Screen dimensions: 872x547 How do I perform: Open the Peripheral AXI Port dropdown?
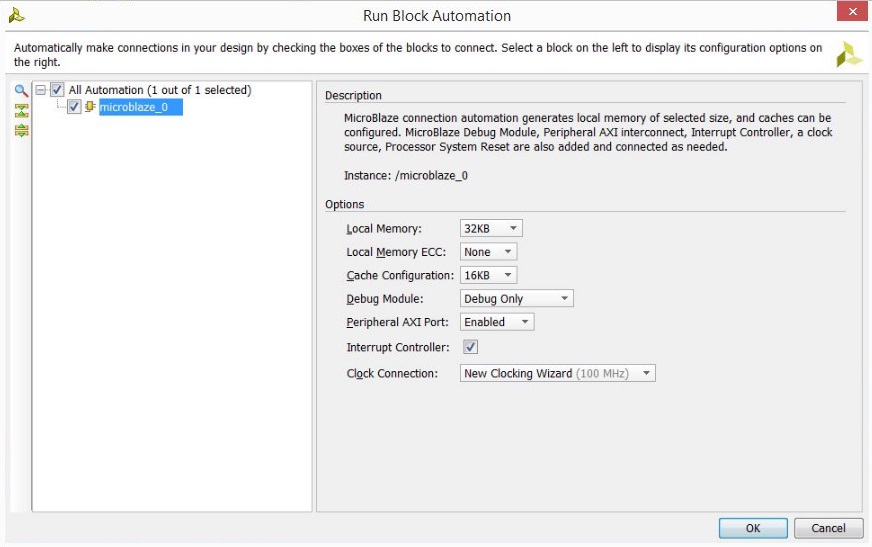[x=497, y=322]
